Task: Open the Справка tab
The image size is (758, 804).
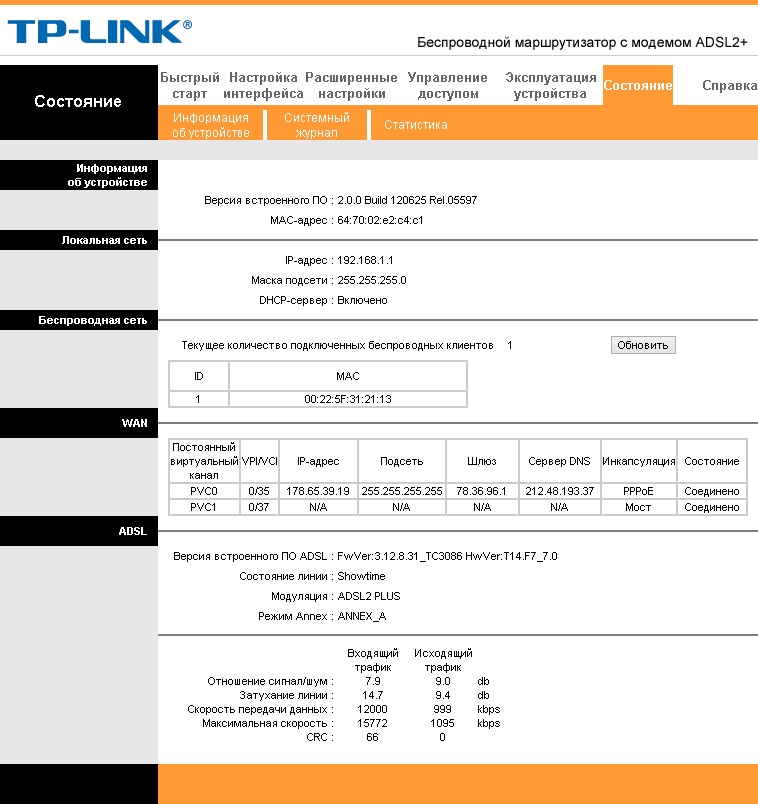Action: [729, 85]
